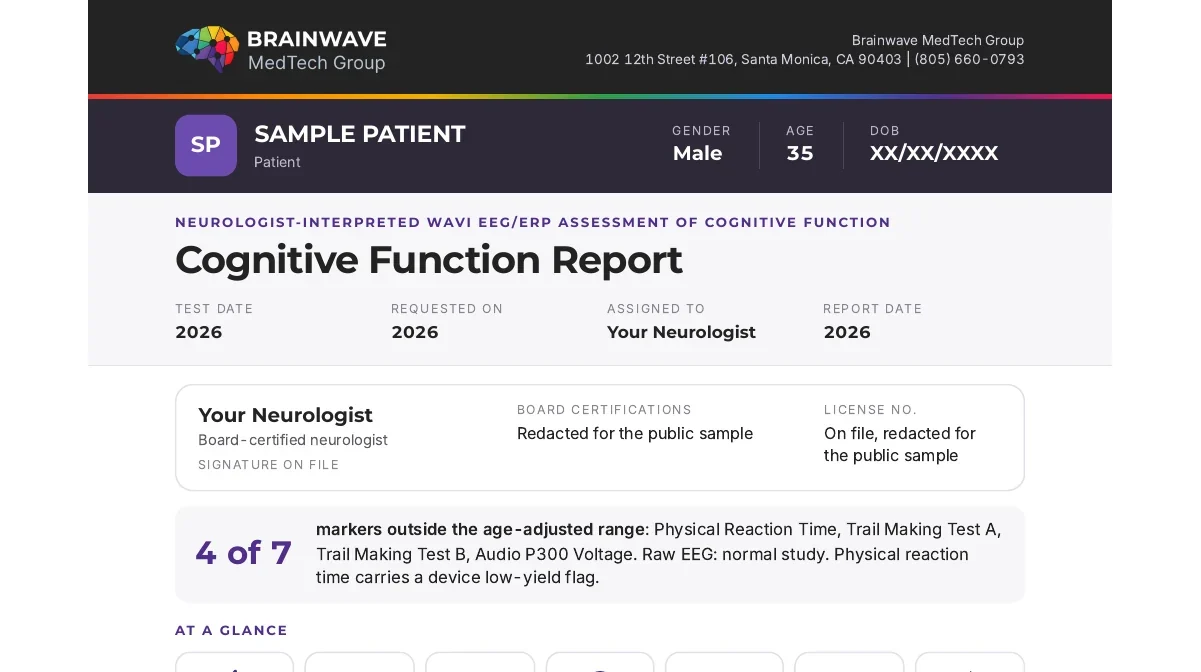This screenshot has height=672, width=1201.
Task: Click the 2026 value under Requested On
Action: click(x=415, y=332)
